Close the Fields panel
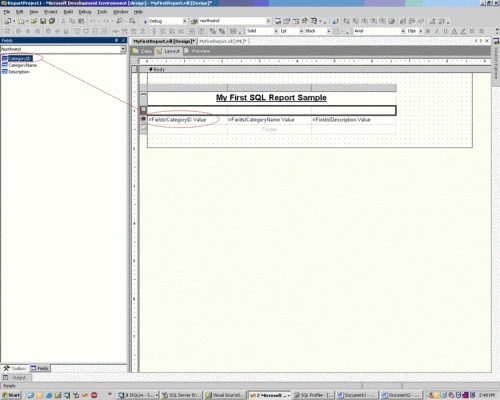Viewport: 500px width, 400px height. (123, 40)
